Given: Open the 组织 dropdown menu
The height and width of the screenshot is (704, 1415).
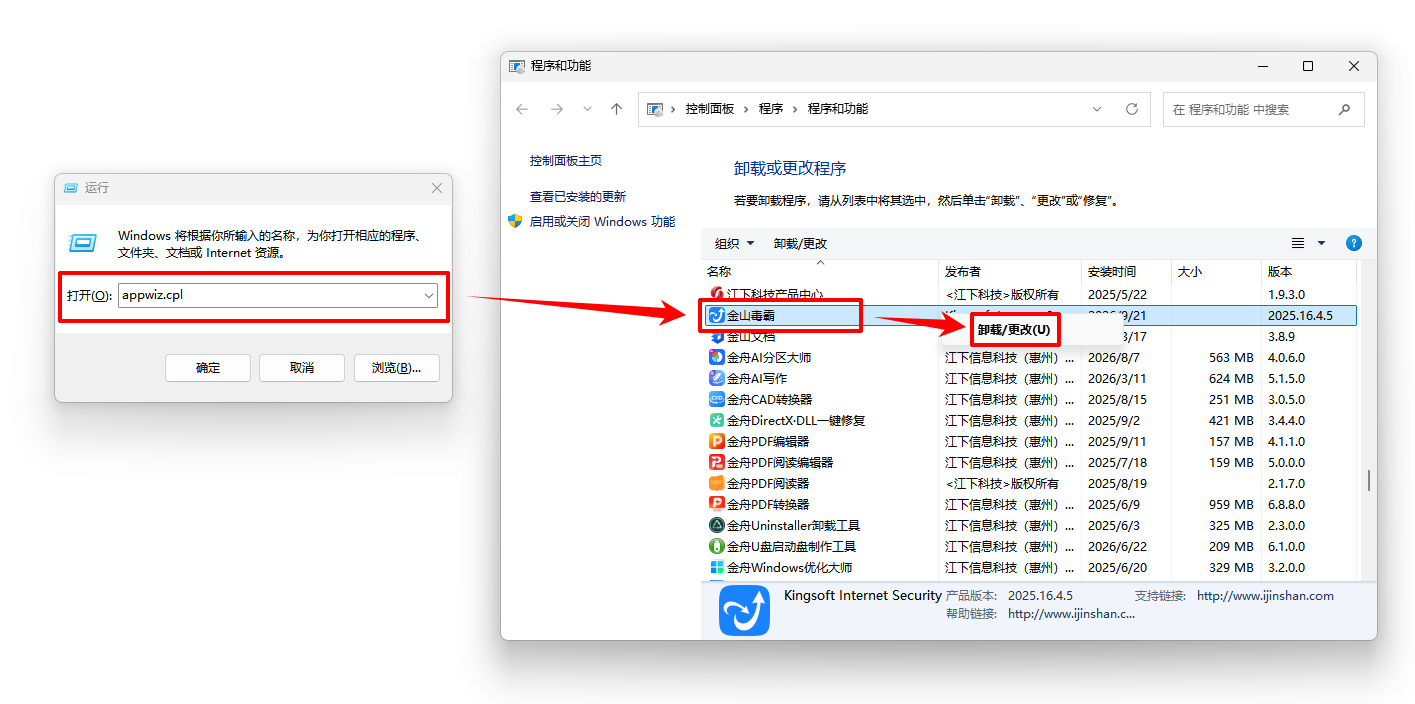Looking at the screenshot, I should coord(735,243).
